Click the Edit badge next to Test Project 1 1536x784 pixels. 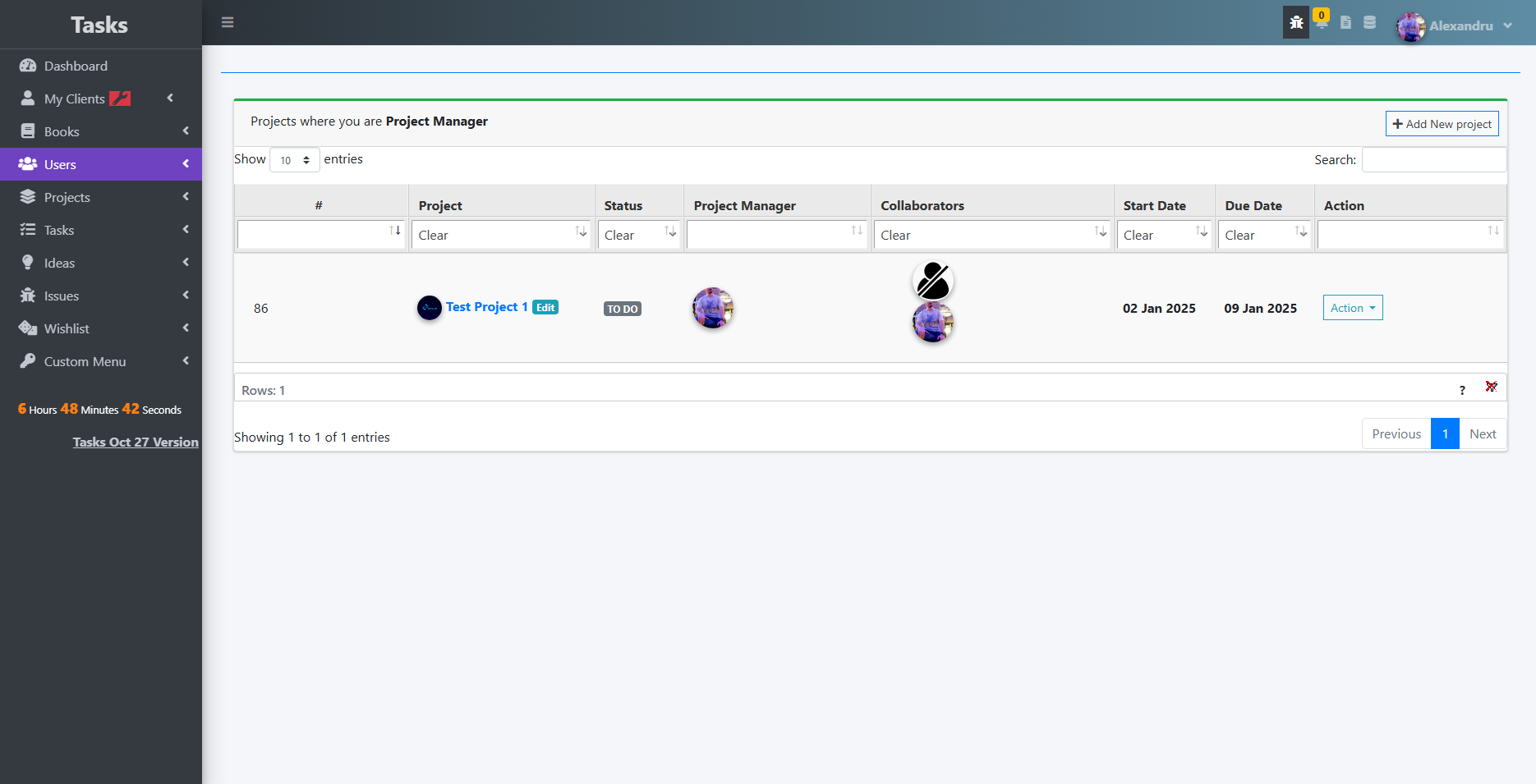click(545, 307)
